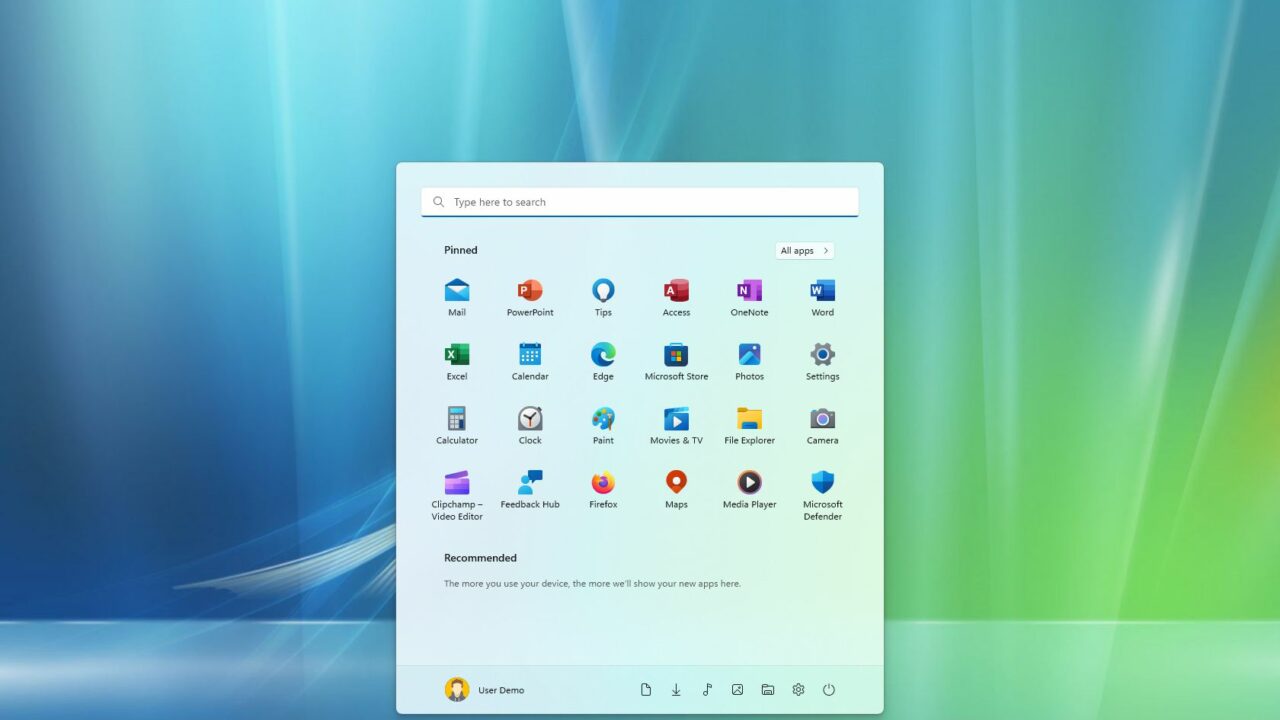Launch Microsoft Access
The image size is (1280, 720).
[x=676, y=298]
